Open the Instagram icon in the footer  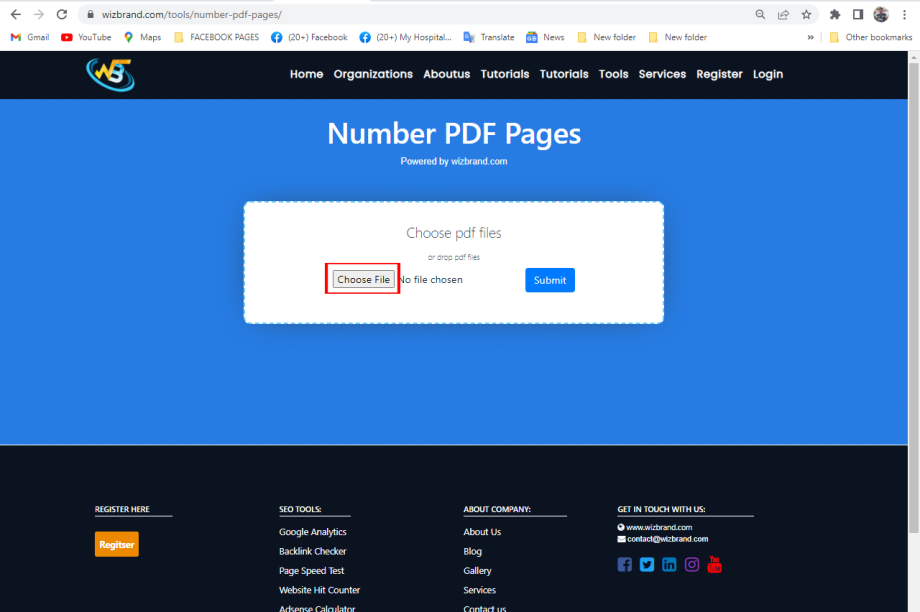(x=691, y=564)
